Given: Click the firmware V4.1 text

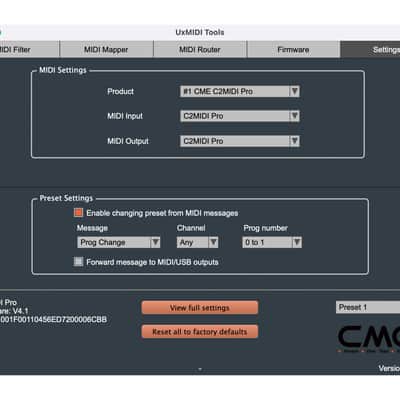Looking at the screenshot, I should pos(14,311).
